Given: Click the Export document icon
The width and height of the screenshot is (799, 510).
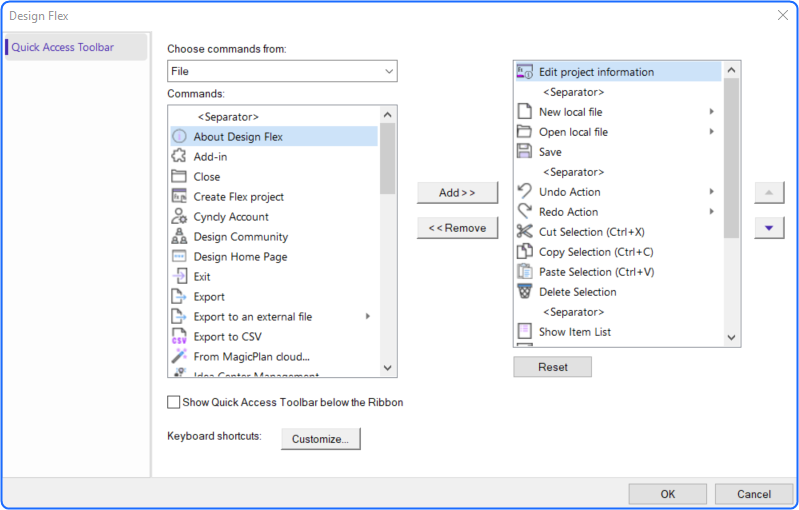Looking at the screenshot, I should click(179, 296).
